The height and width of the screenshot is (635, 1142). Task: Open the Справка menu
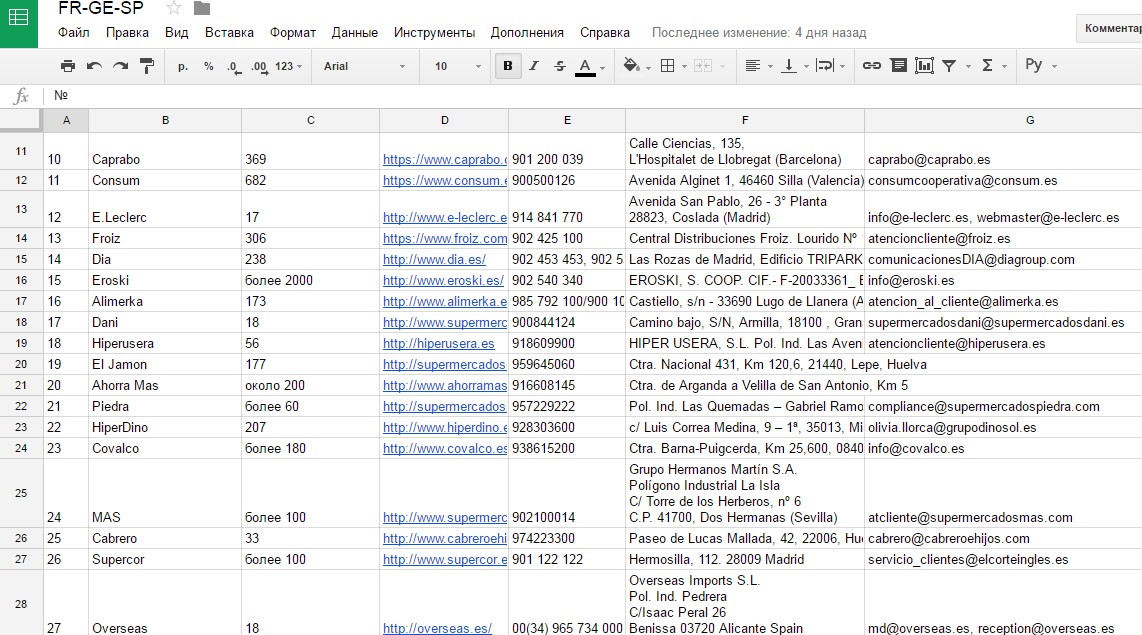605,33
